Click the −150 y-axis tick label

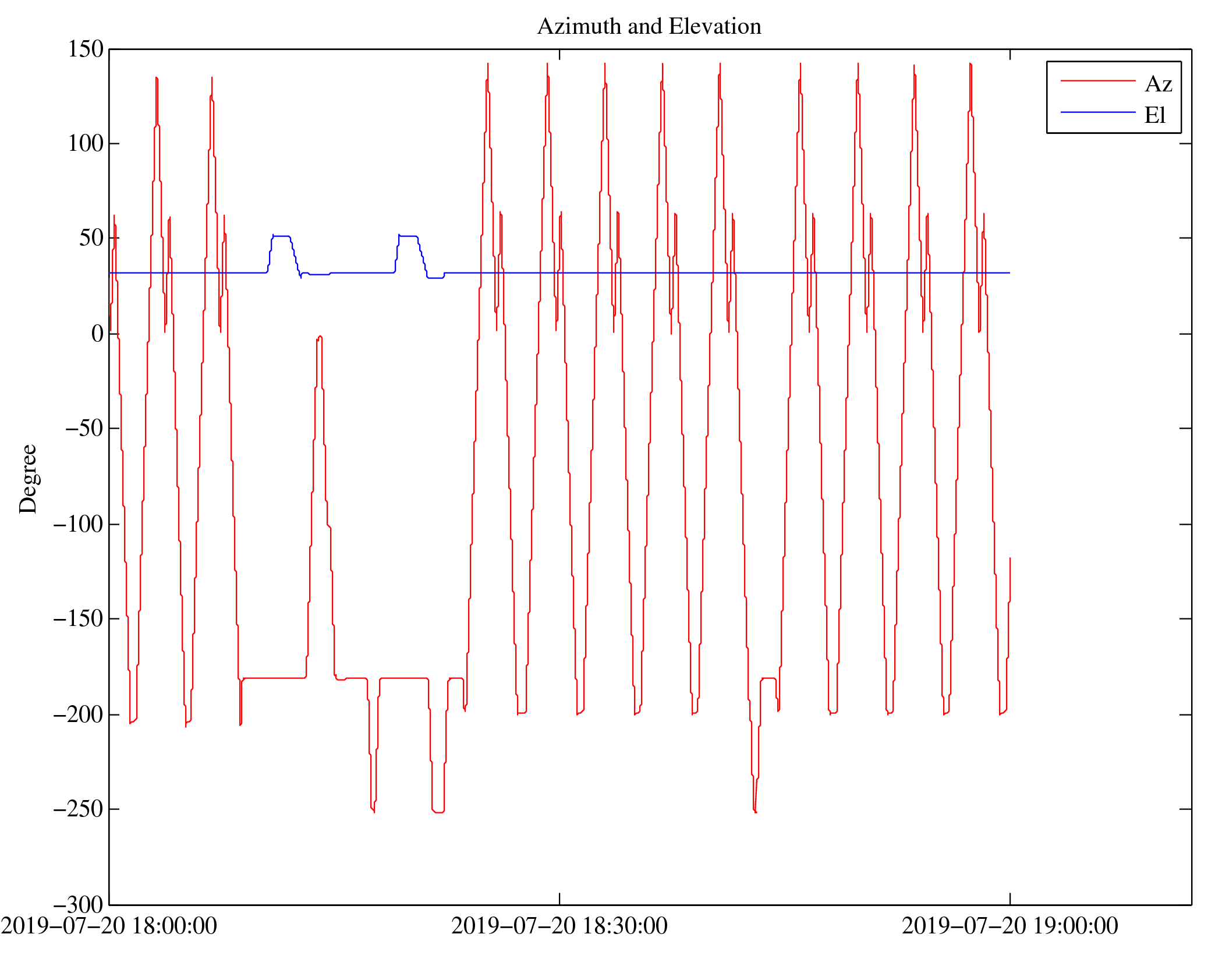[x=78, y=618]
